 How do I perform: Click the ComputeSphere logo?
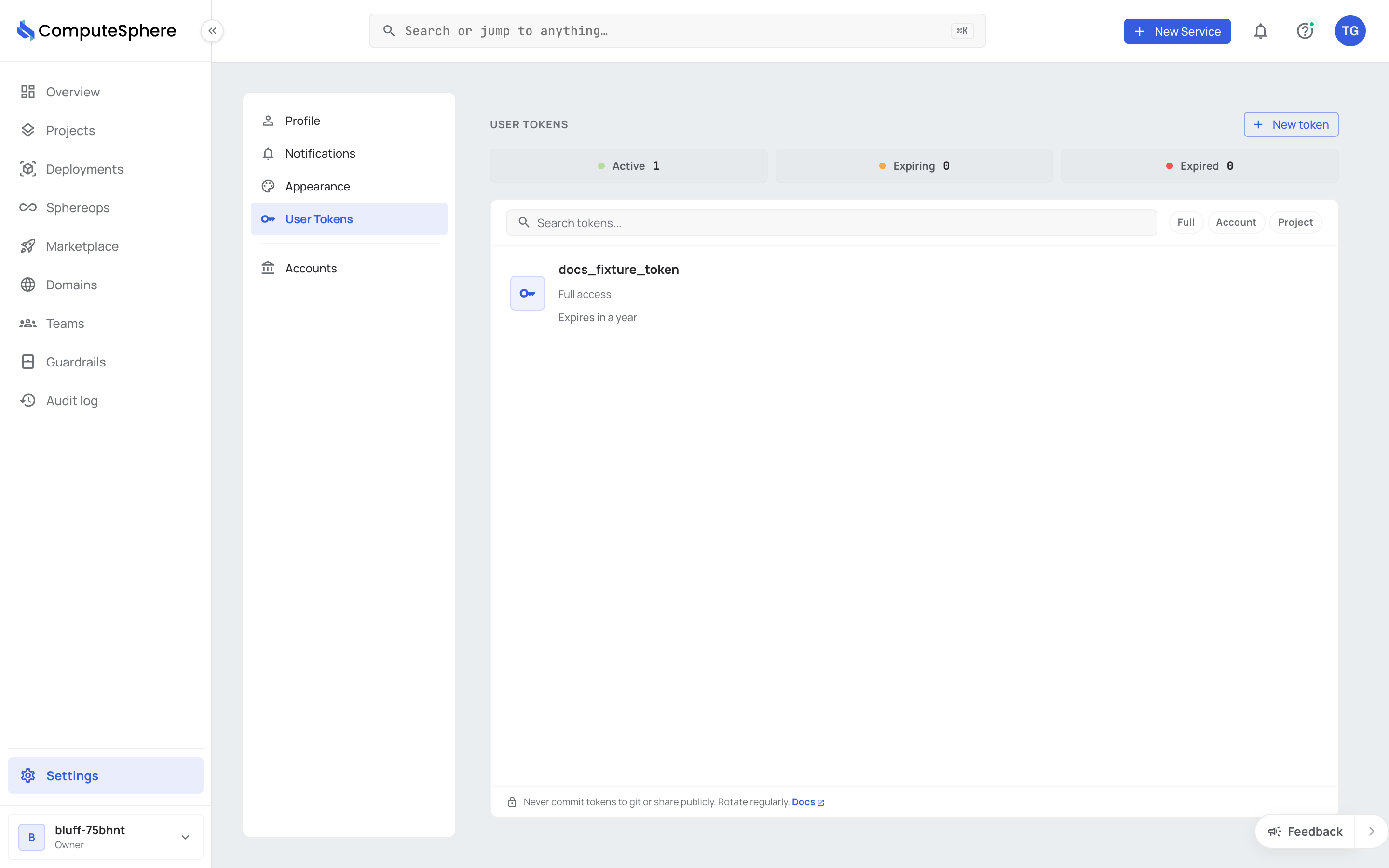[x=96, y=30]
